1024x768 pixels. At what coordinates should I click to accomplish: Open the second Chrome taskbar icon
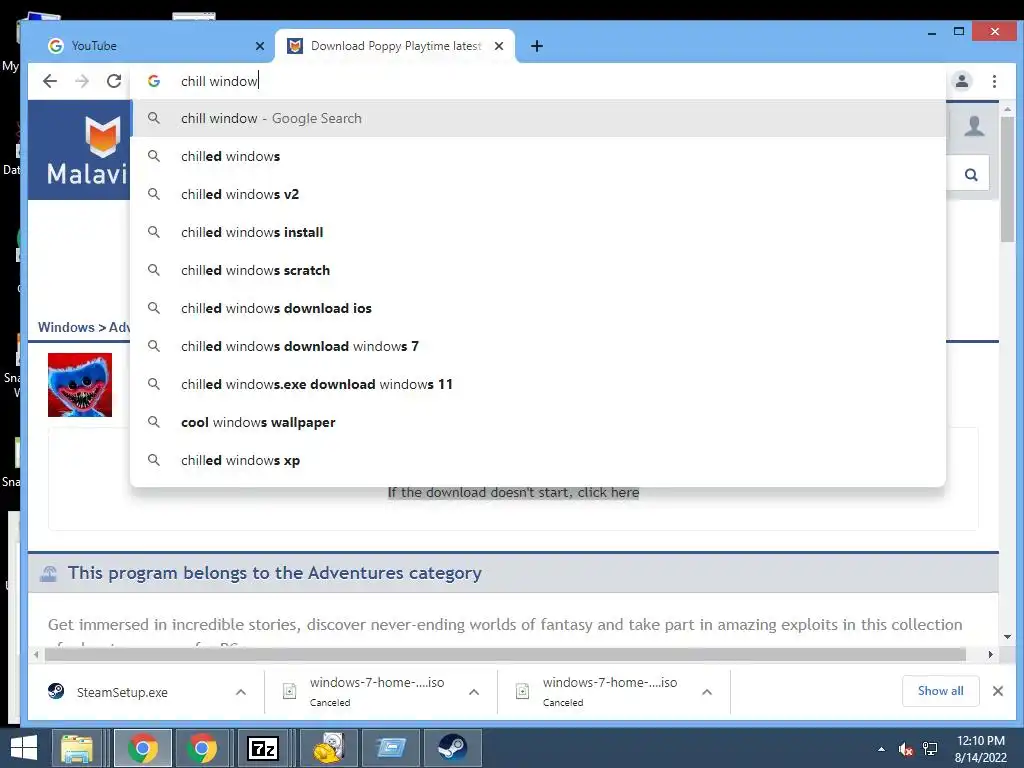point(202,748)
